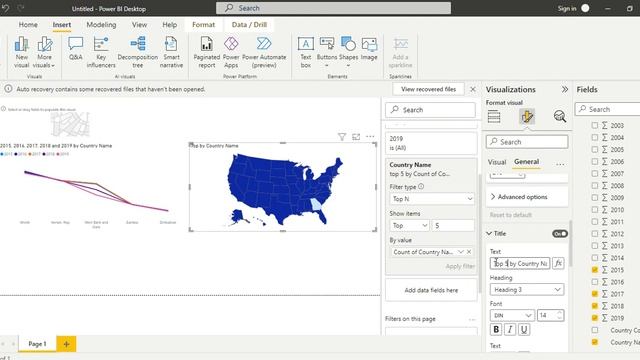This screenshot has height=360, width=640.
Task: Expand Count of Country Name dropdown arrow
Action: coord(460,252)
